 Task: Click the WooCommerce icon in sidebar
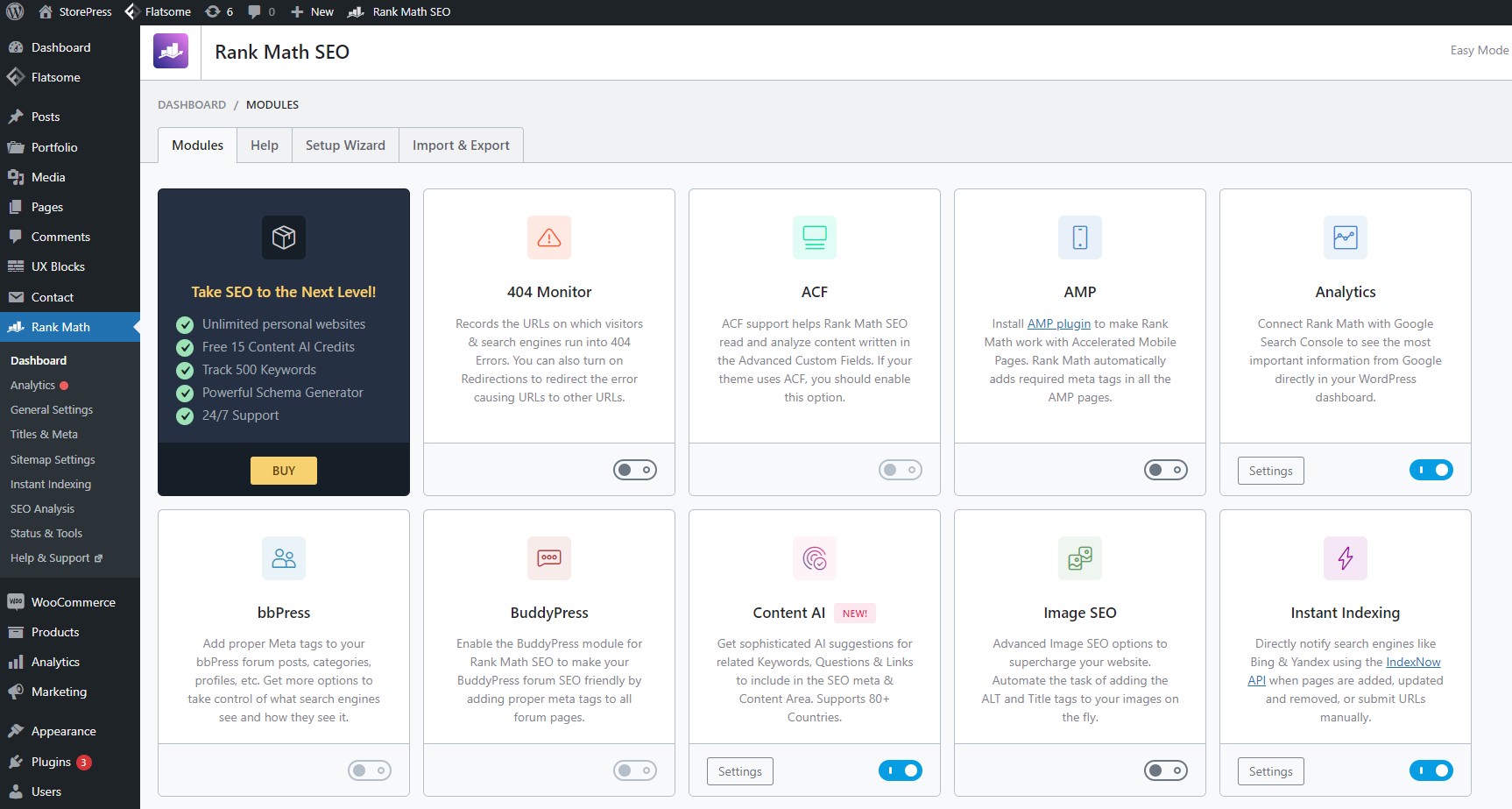click(x=16, y=602)
